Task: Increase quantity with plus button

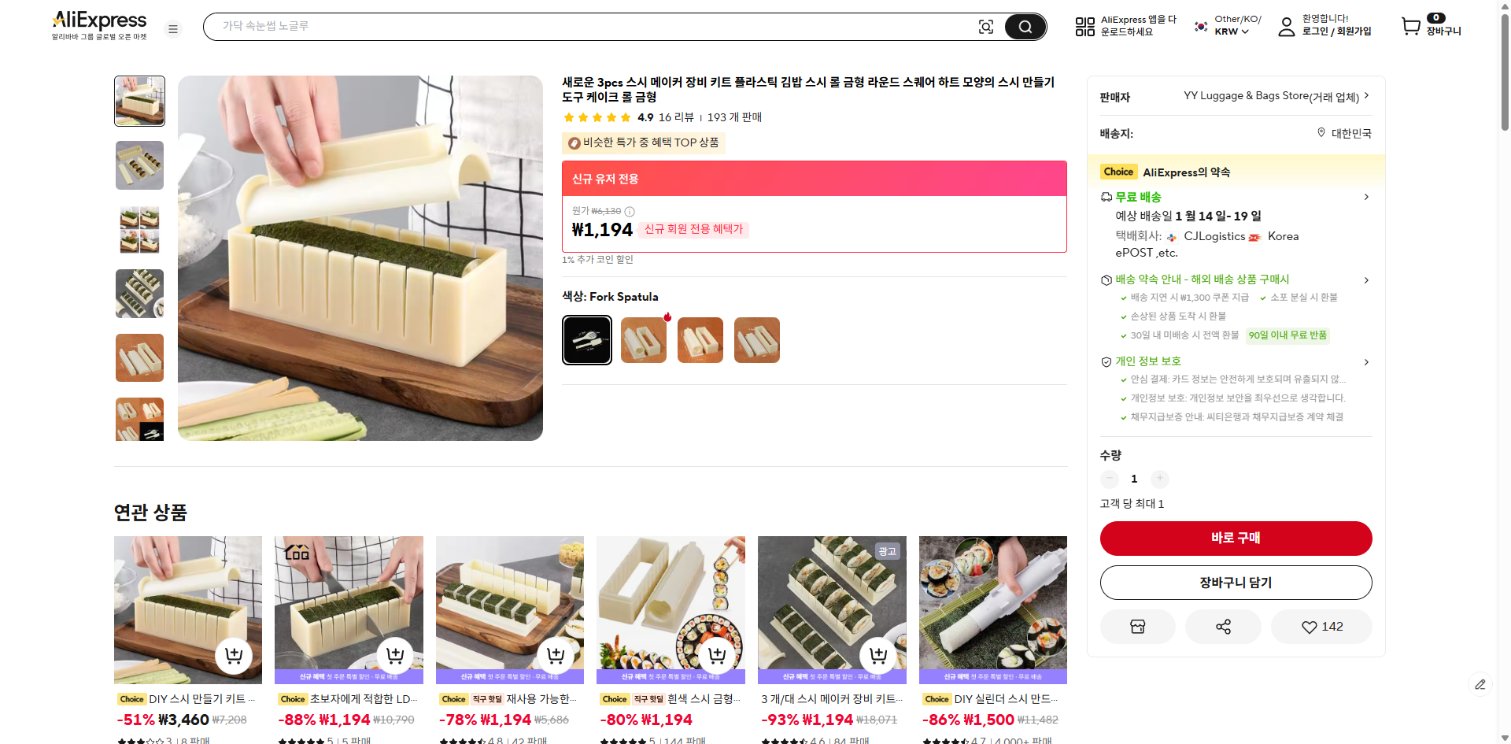Action: coord(1159,479)
